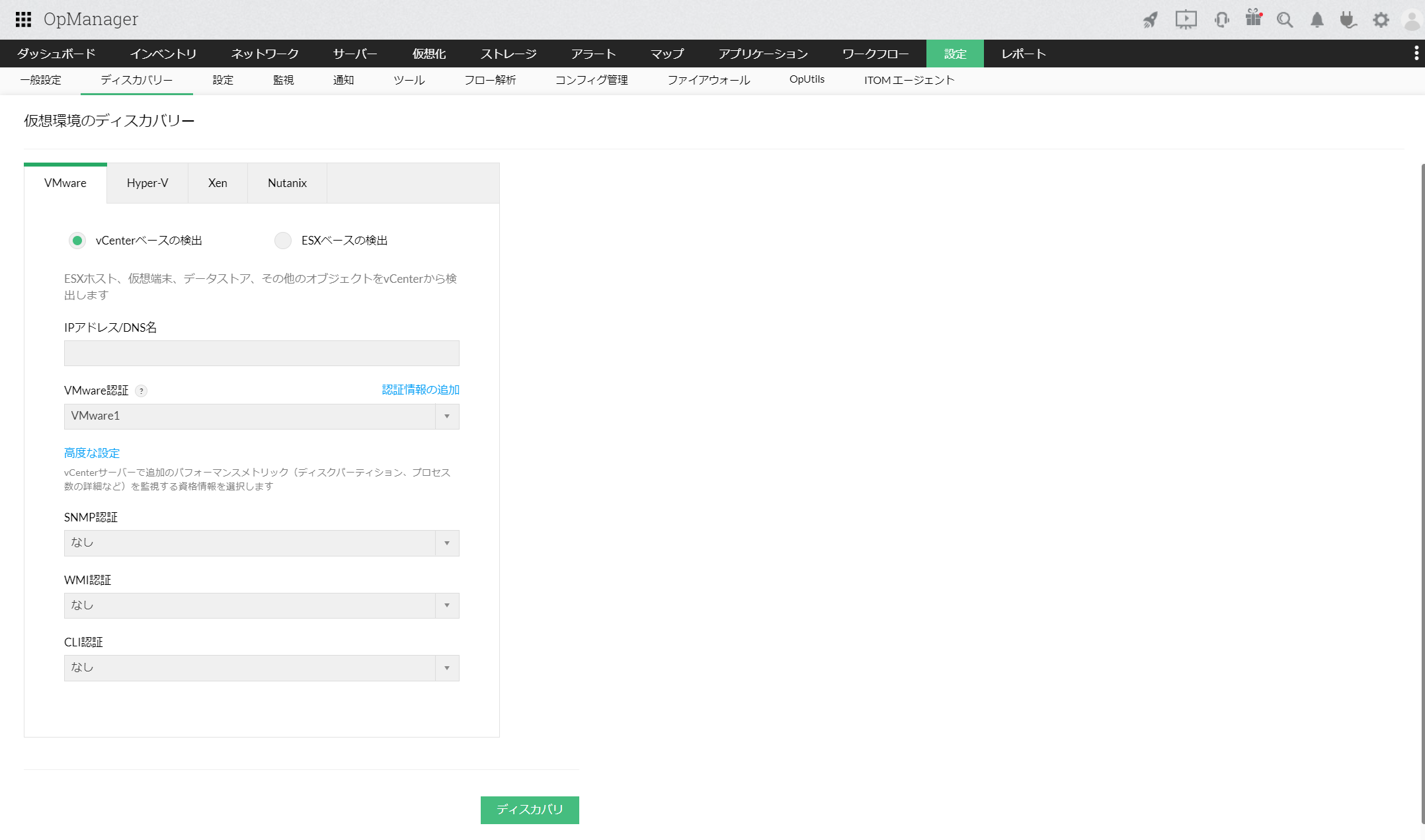Click VMware認証 help question mark
The width and height of the screenshot is (1425, 840).
(x=141, y=391)
